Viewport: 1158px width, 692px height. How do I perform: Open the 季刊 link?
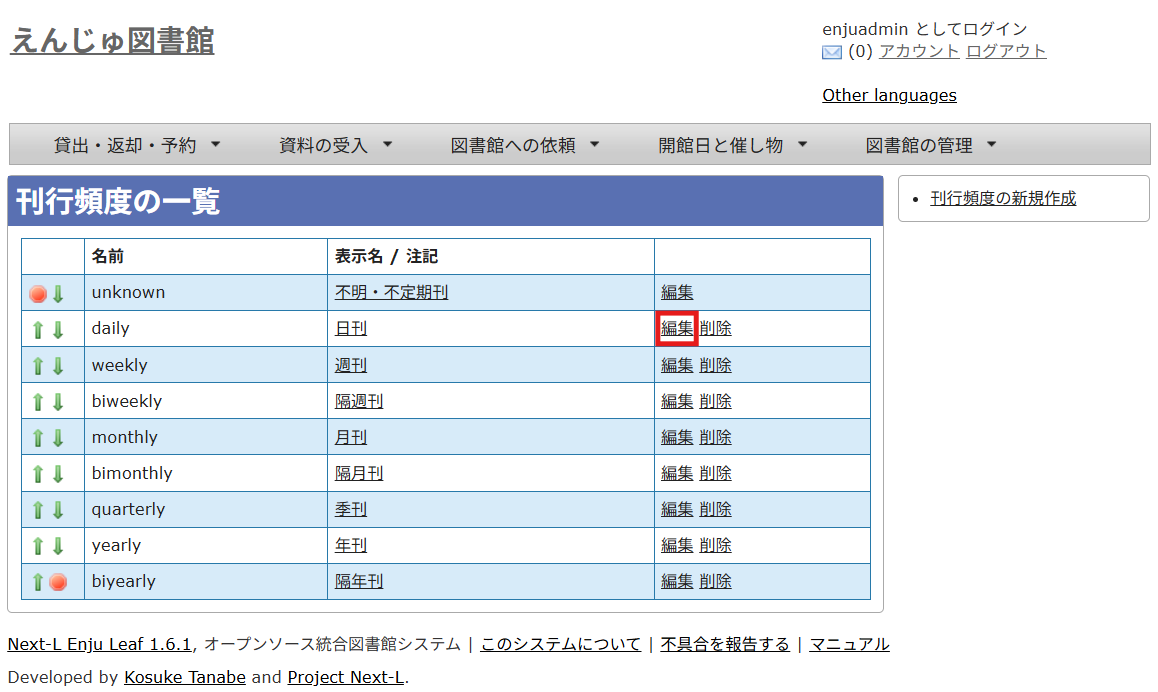pyautogui.click(x=351, y=510)
